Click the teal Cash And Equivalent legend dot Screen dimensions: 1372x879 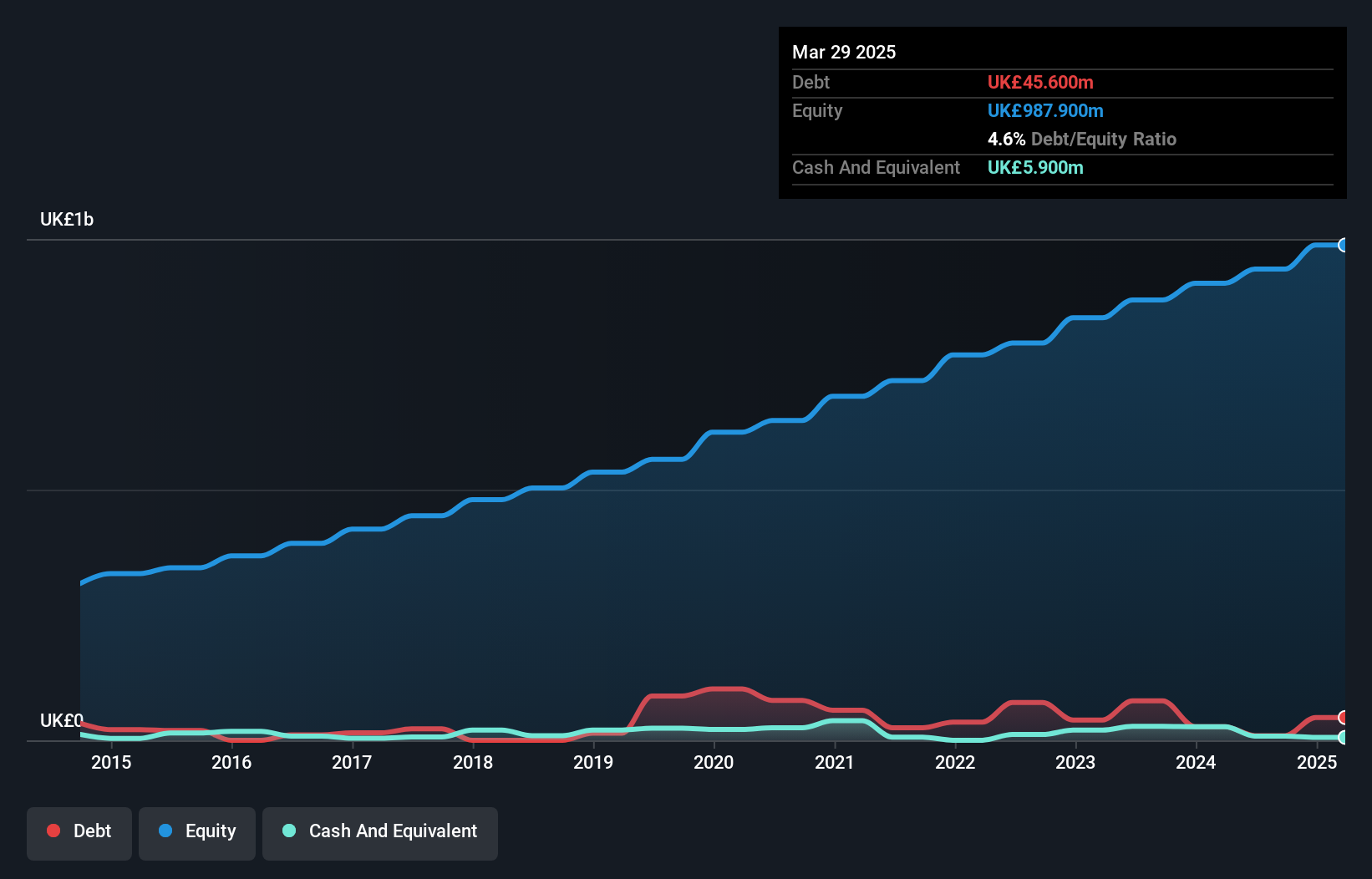click(289, 831)
